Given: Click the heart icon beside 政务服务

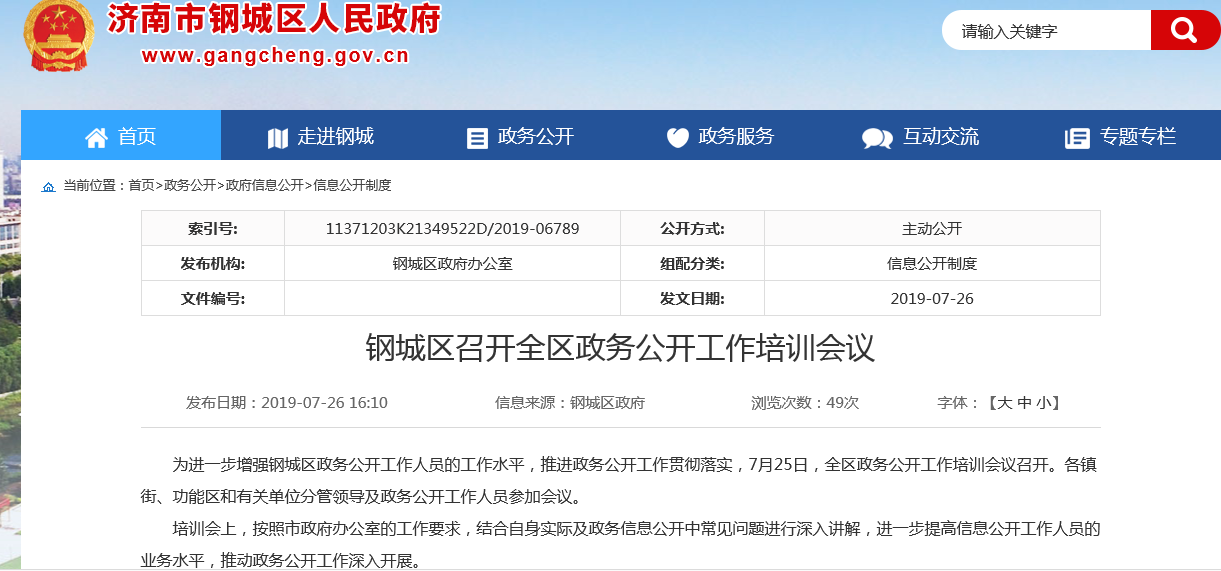Looking at the screenshot, I should (x=678, y=137).
